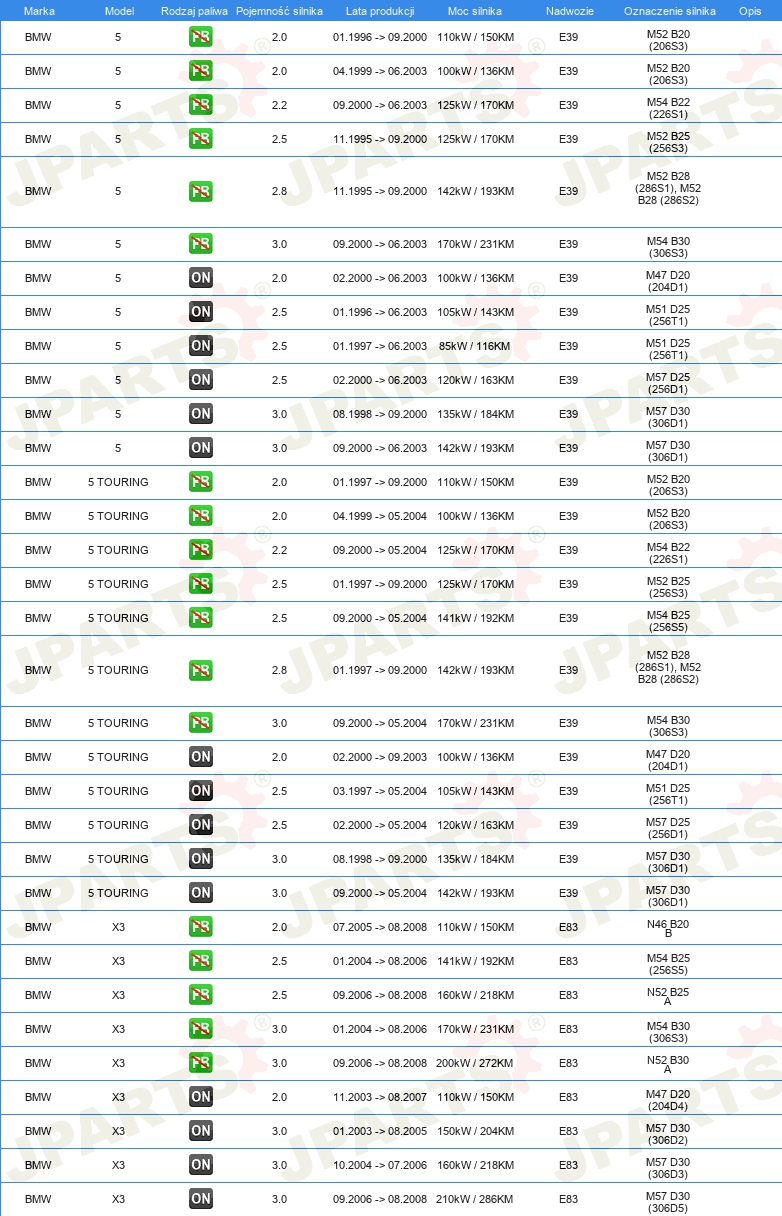Viewport: 782px width, 1216px height.
Task: Select the 07.2005 -> 08.2008 production years cell
Action: tap(380, 927)
